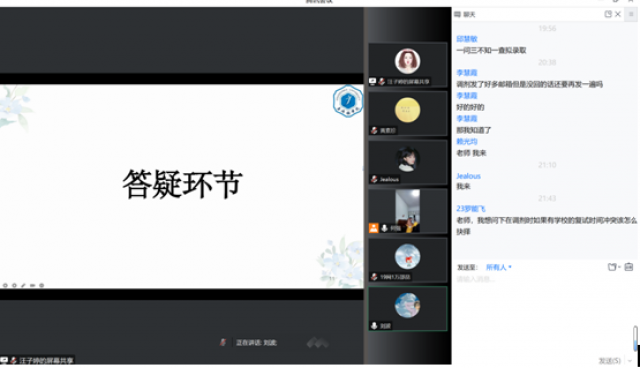Click the pen annotation icon on slide
Viewport: 640px width, 368px height.
[23, 285]
